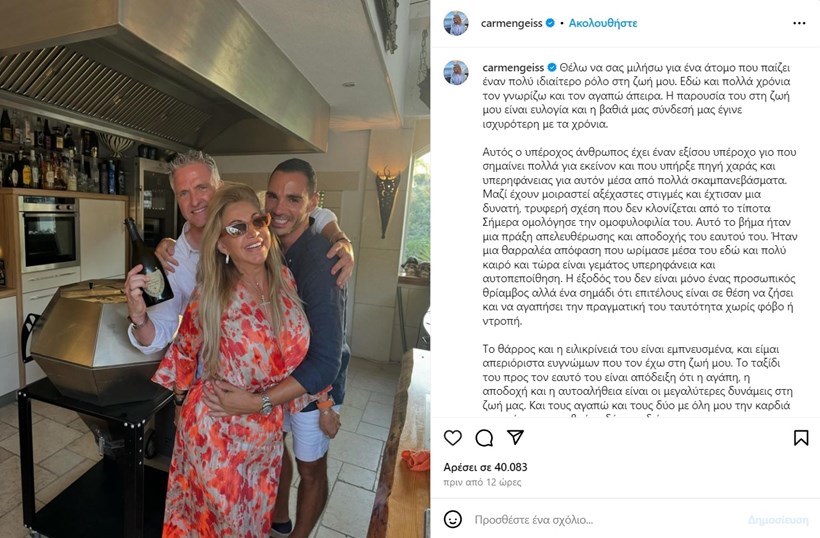The height and width of the screenshot is (538, 820).
Task: Open carmengeiss username in header
Action: pyautogui.click(x=511, y=23)
